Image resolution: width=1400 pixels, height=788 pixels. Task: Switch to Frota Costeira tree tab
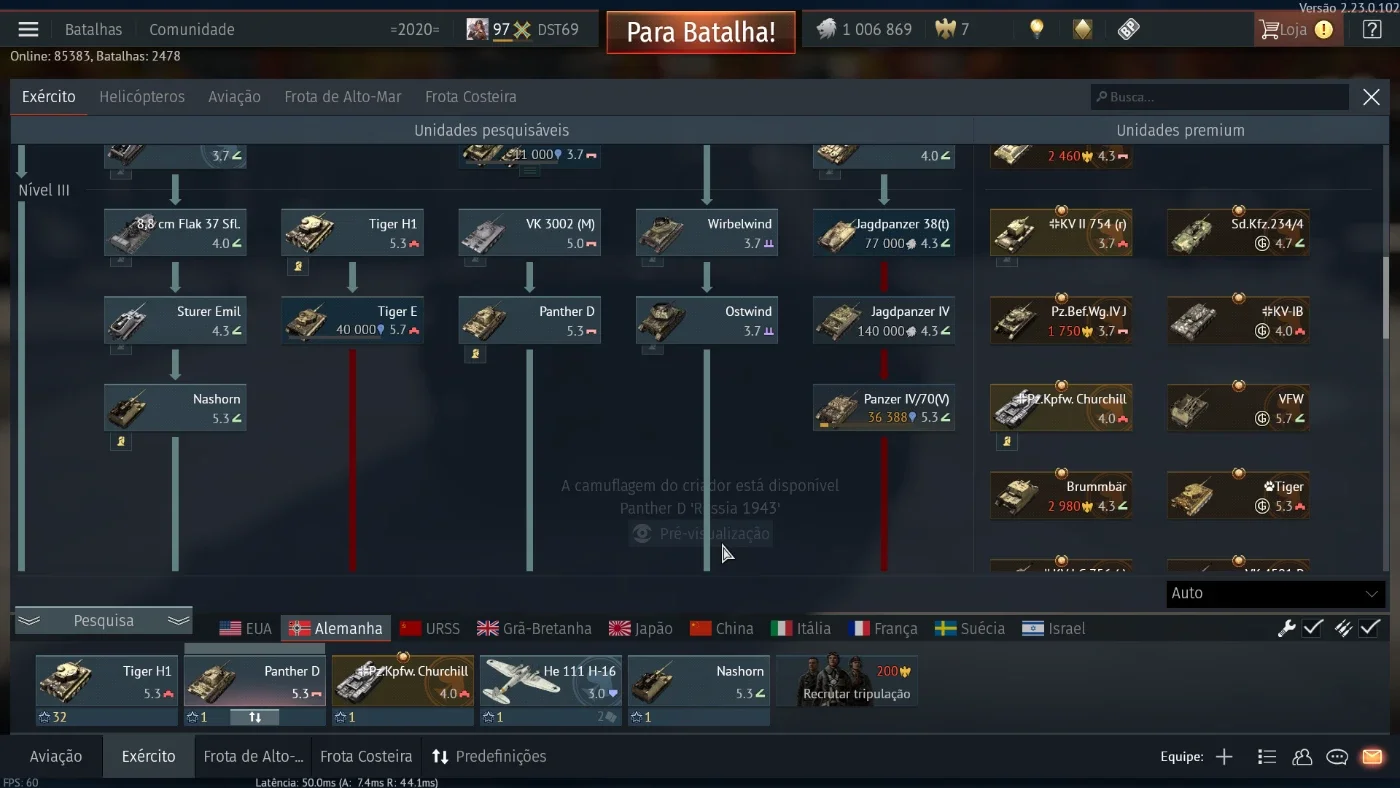point(470,97)
